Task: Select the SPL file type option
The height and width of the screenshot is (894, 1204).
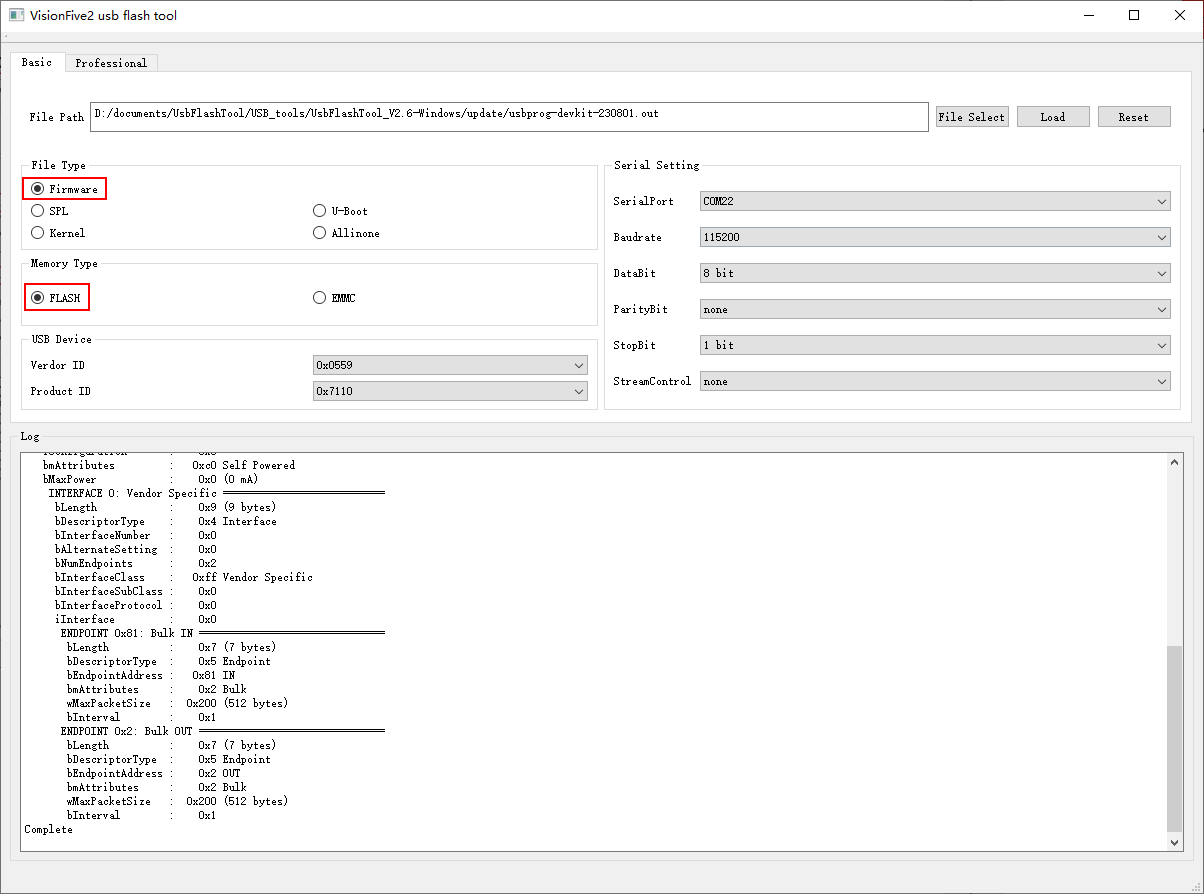Action: click(50, 211)
